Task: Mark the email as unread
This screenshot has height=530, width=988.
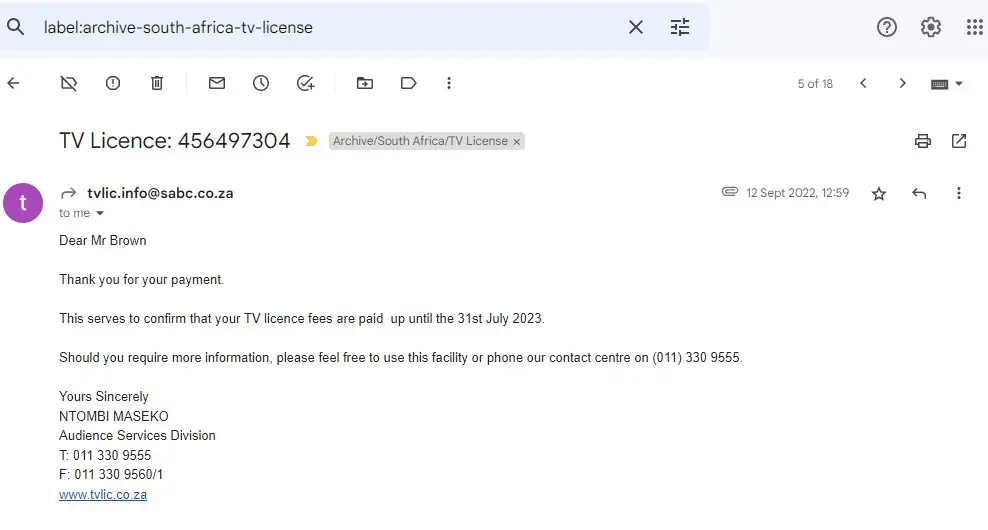Action: 217,83
